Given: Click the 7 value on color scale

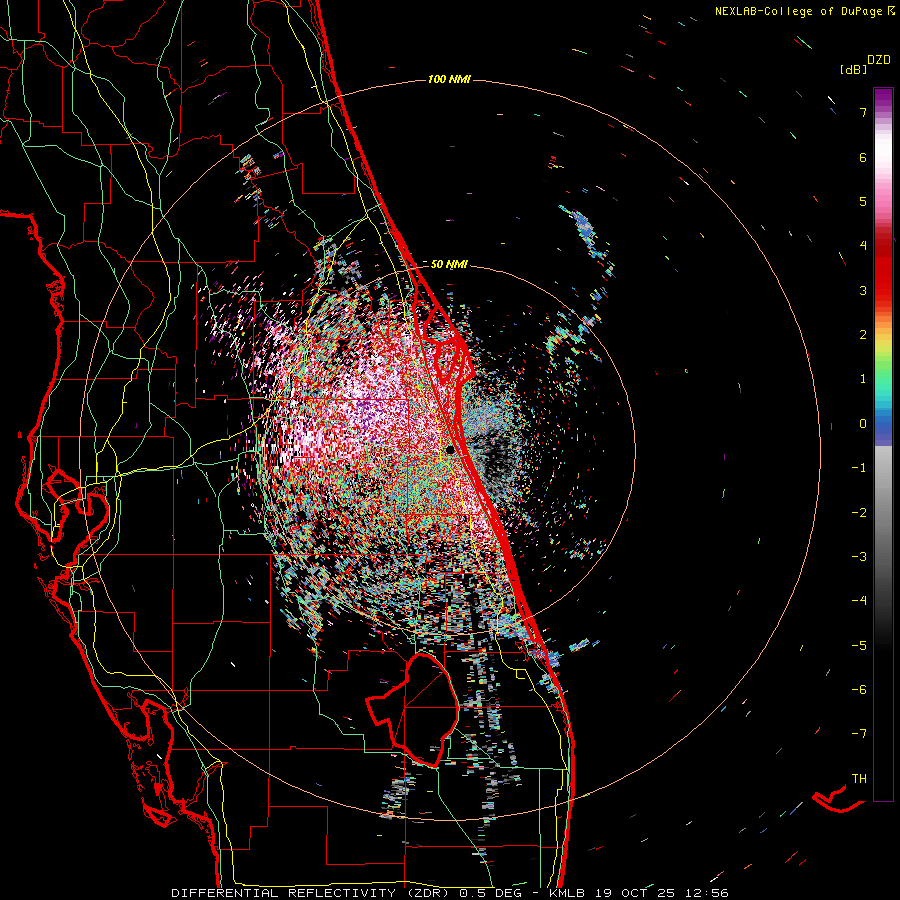Looking at the screenshot, I should click(x=863, y=112).
